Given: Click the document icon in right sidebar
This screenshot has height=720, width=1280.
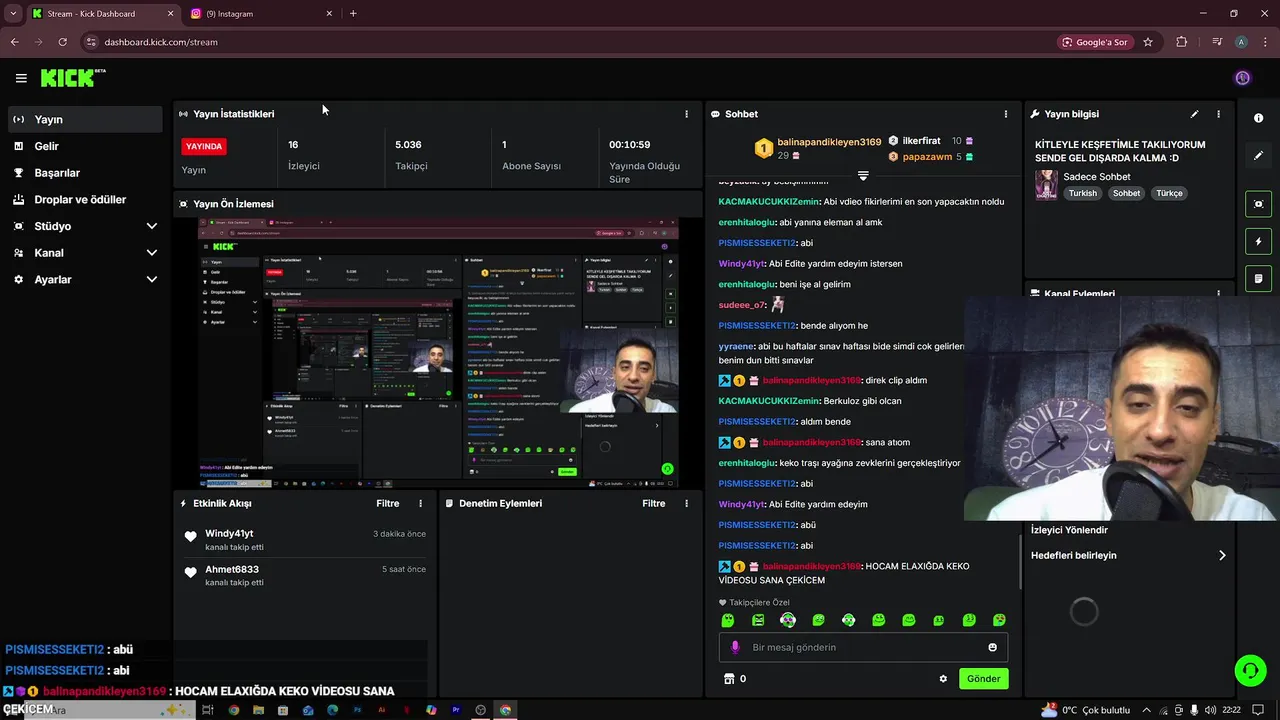Looking at the screenshot, I should tap(1258, 278).
